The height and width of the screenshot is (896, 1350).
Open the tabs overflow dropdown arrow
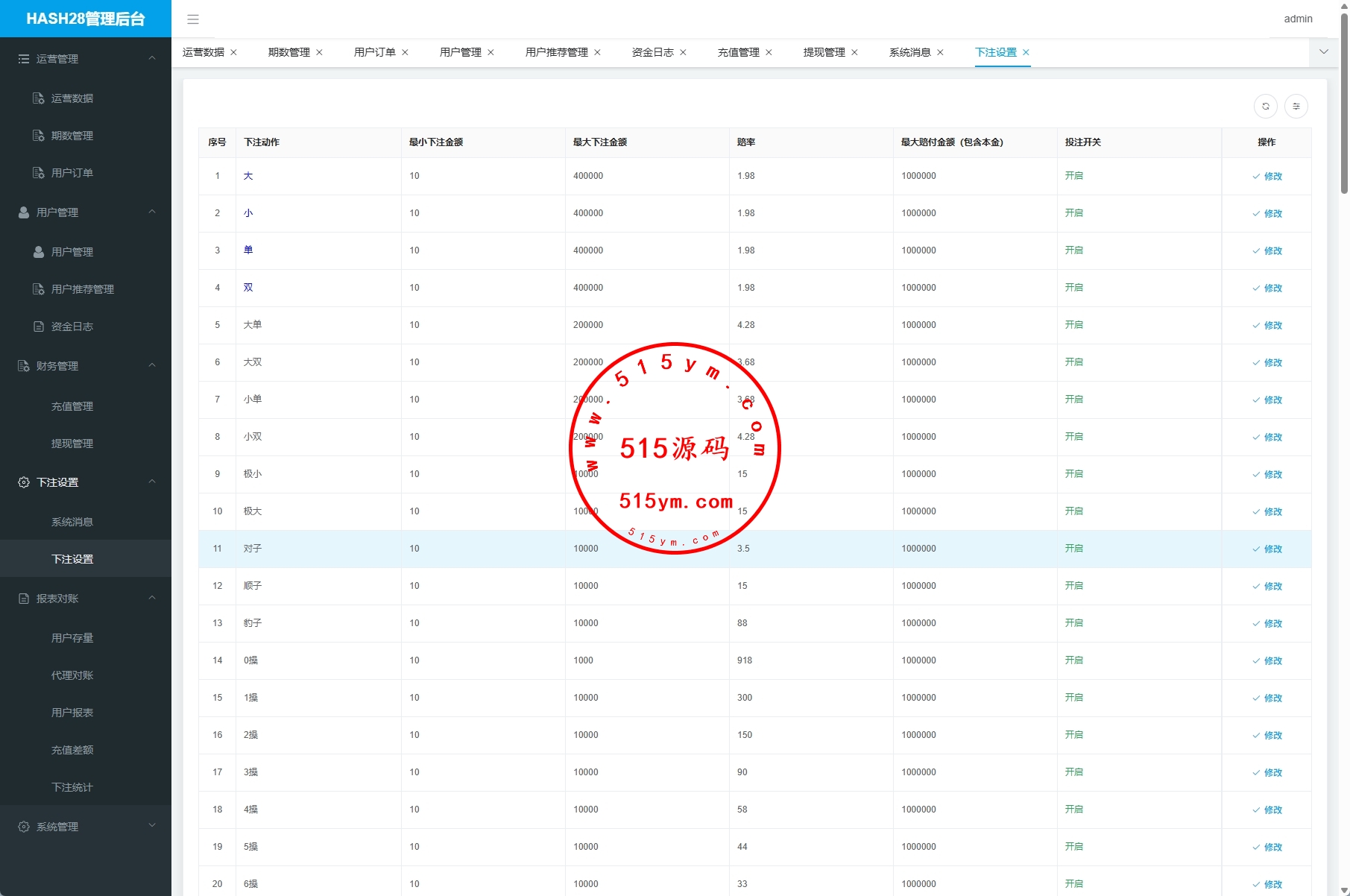click(1324, 52)
